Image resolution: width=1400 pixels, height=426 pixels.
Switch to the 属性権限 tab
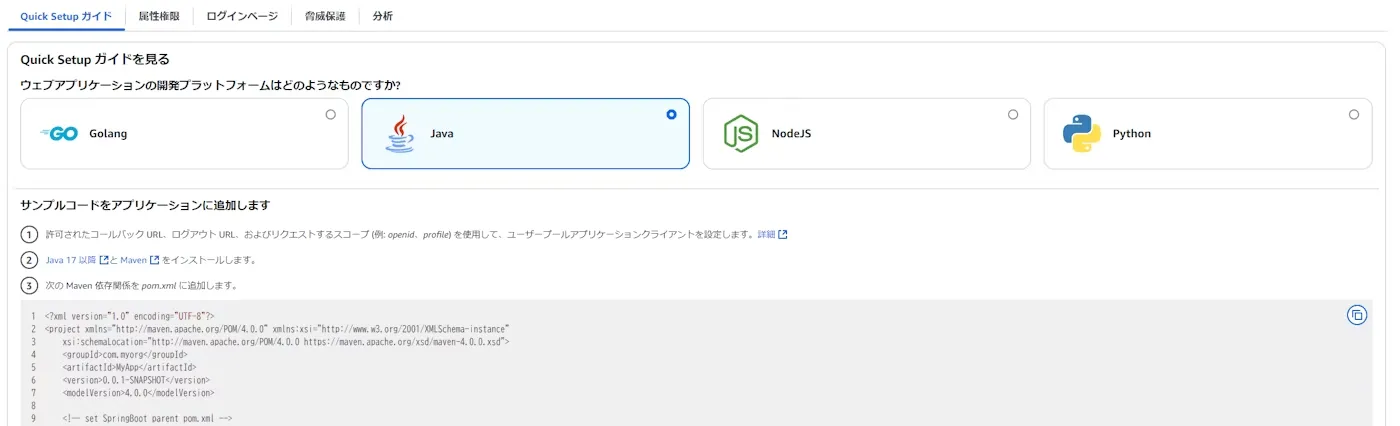[x=159, y=16]
